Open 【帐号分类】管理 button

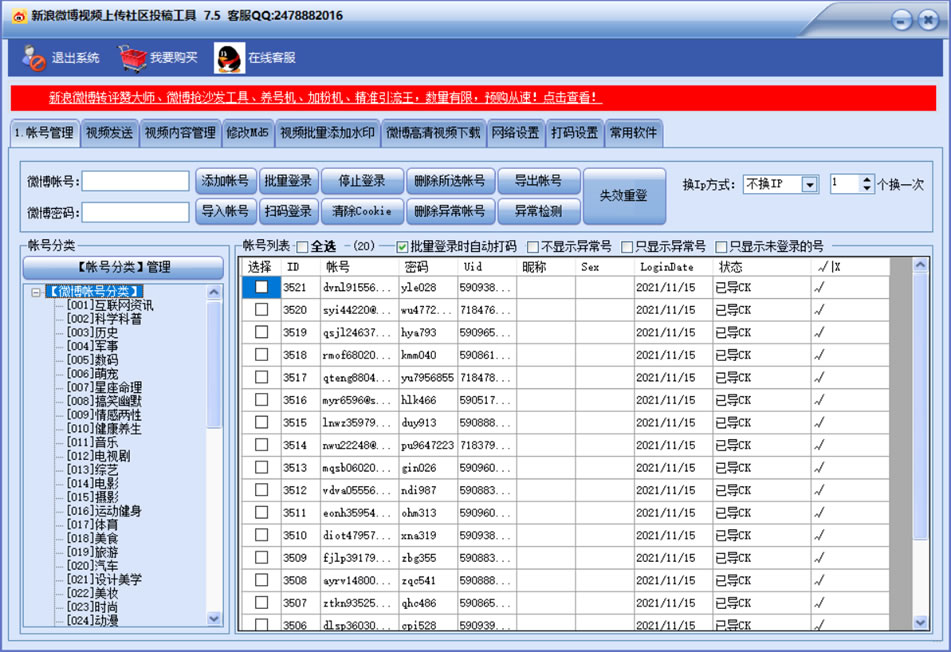pos(123,267)
